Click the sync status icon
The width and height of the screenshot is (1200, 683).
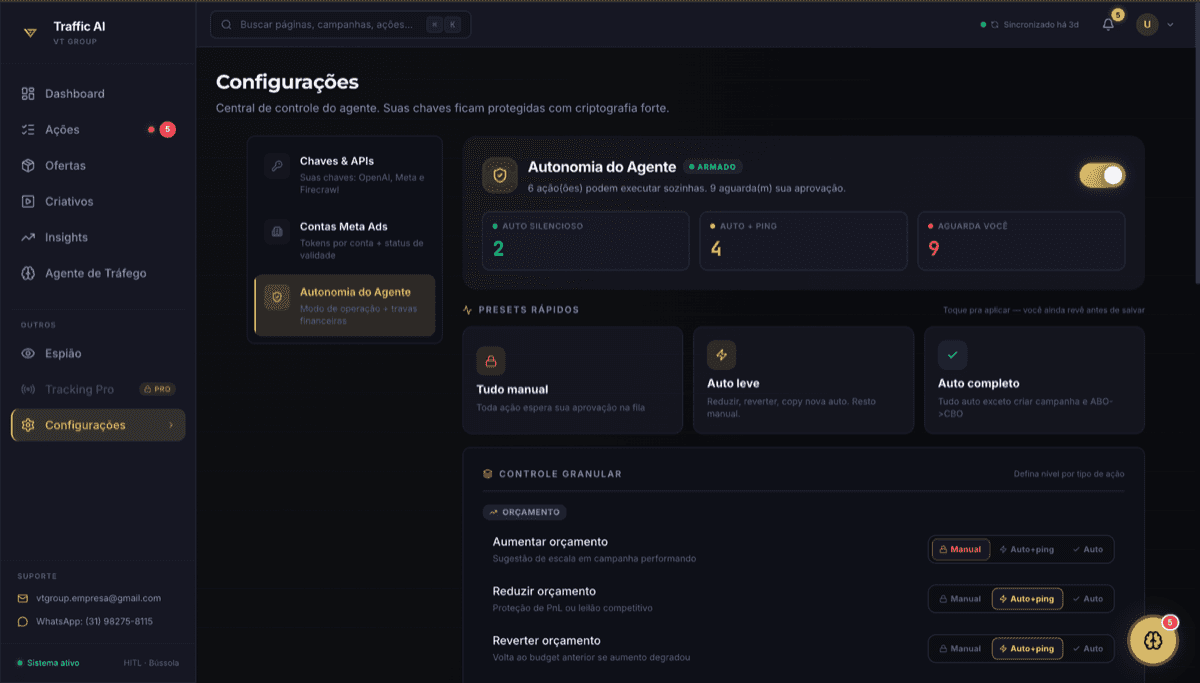(x=995, y=24)
